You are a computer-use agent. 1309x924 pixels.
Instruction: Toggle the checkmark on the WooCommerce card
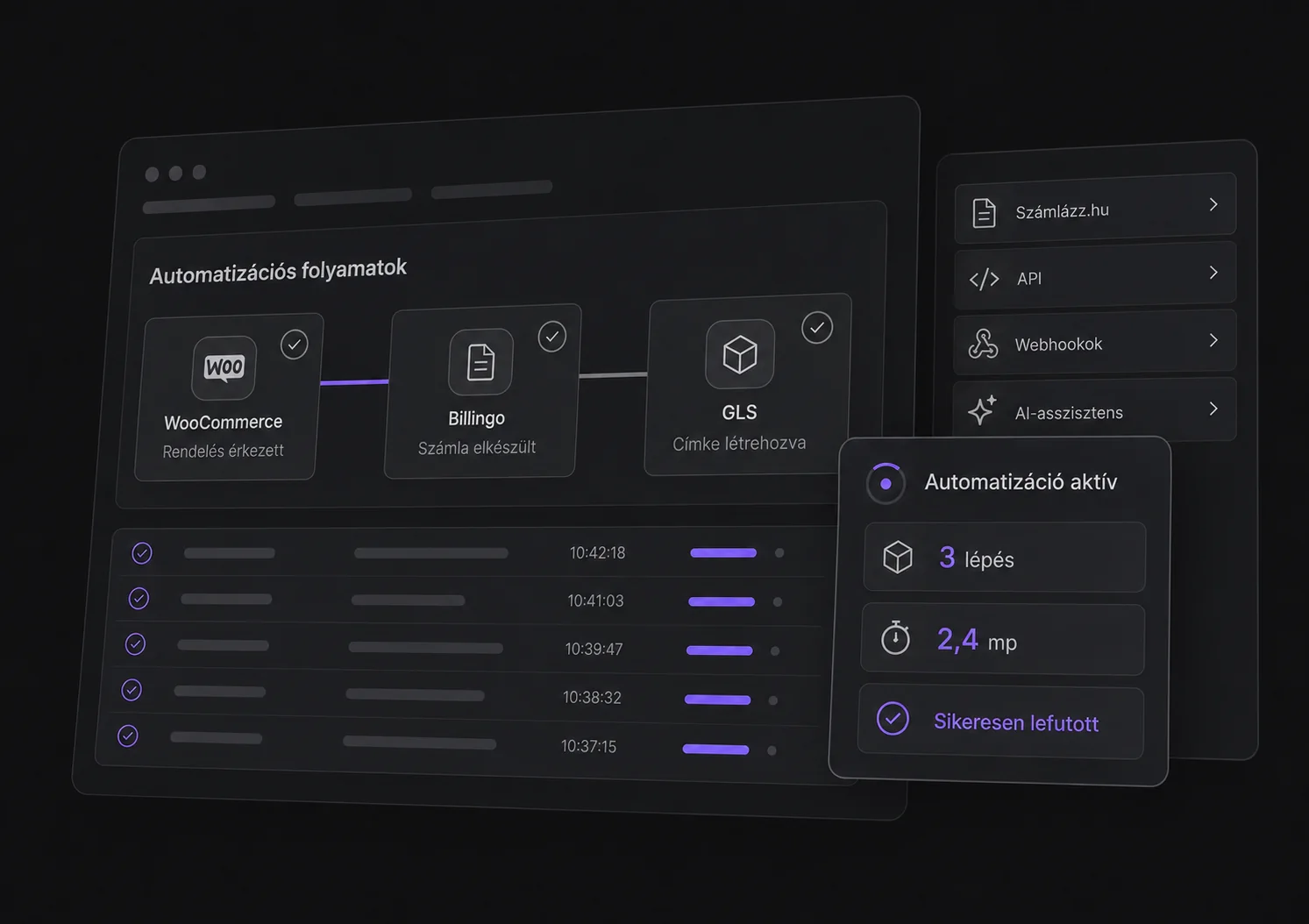(295, 345)
